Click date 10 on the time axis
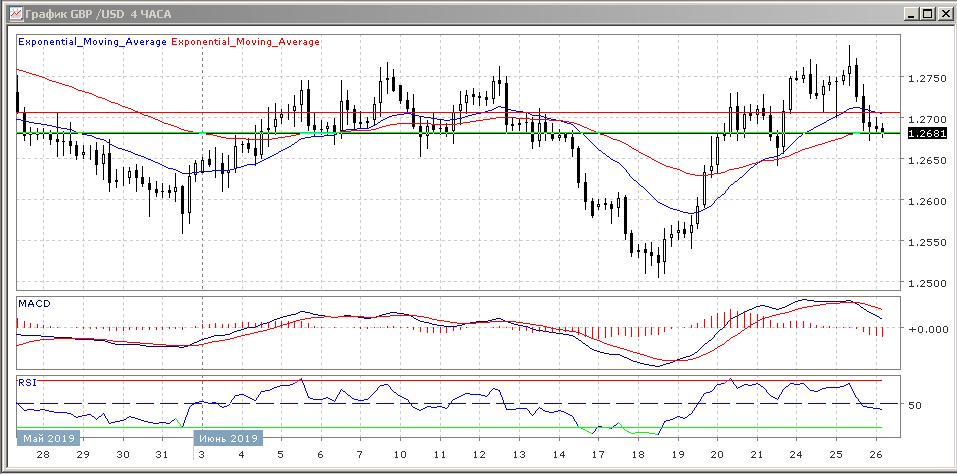Viewport: 957px width, 475px height. tap(400, 455)
